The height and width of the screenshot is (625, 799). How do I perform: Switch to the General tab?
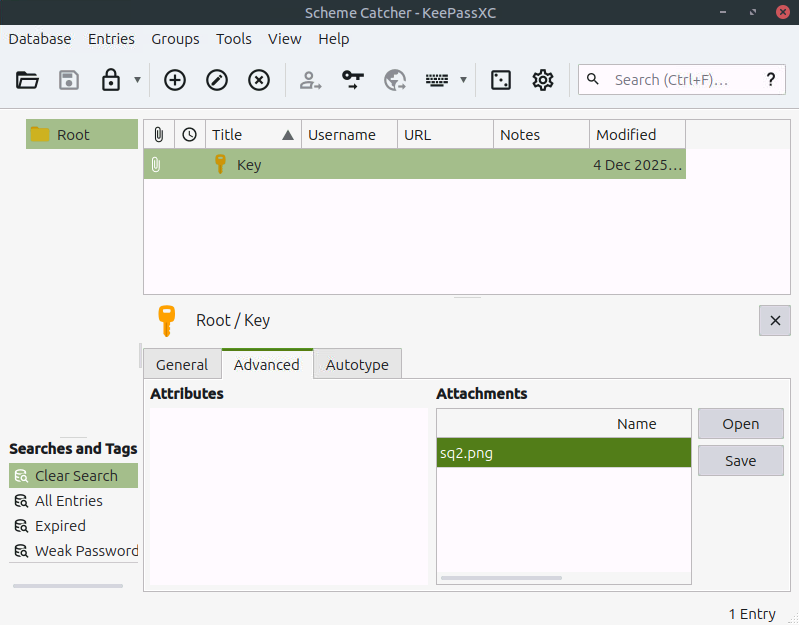coord(182,365)
